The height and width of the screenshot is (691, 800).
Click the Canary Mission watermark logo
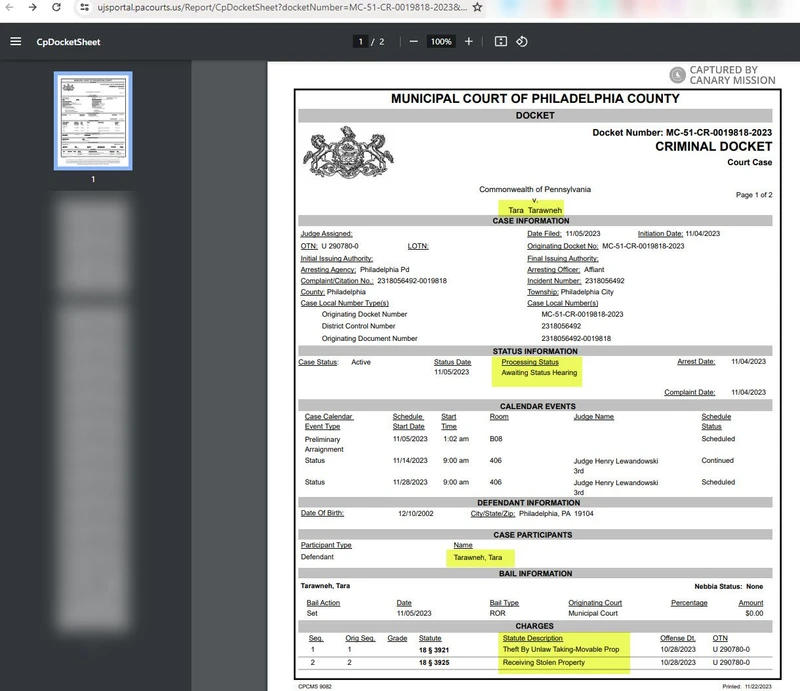tap(723, 76)
